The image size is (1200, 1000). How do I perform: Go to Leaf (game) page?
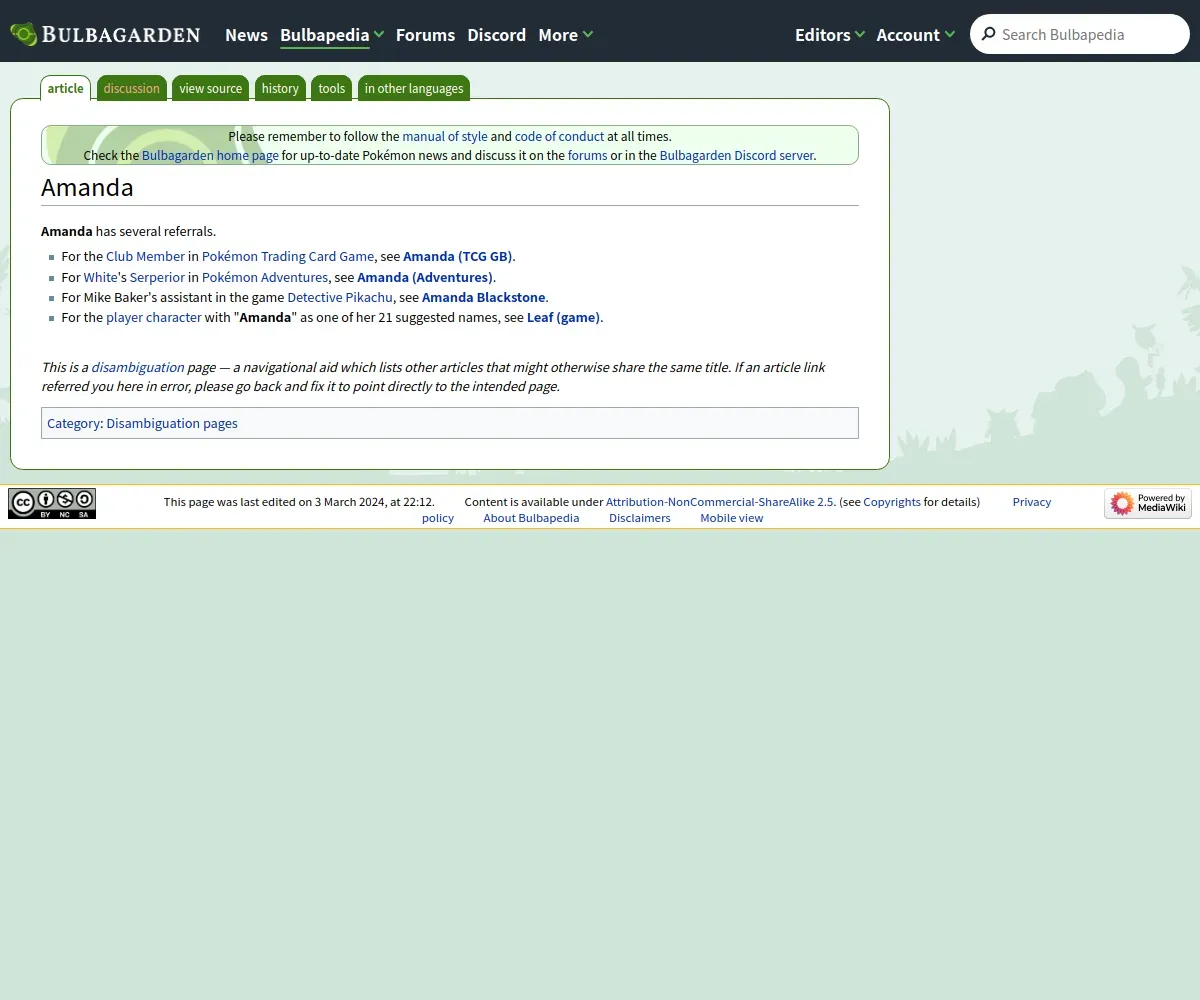point(564,317)
